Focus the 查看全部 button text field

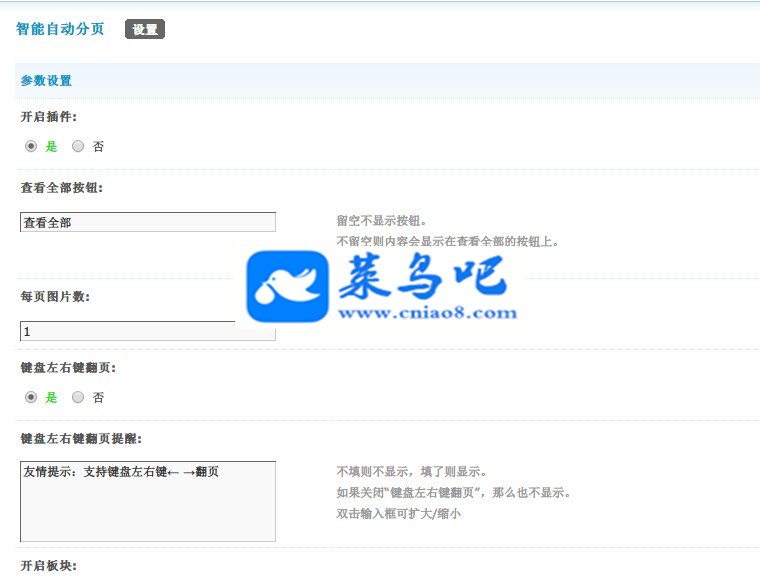148,222
